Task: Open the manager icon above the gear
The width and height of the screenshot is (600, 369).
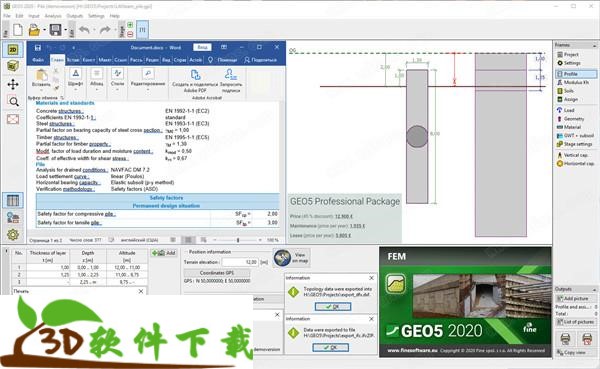Action: point(13,218)
